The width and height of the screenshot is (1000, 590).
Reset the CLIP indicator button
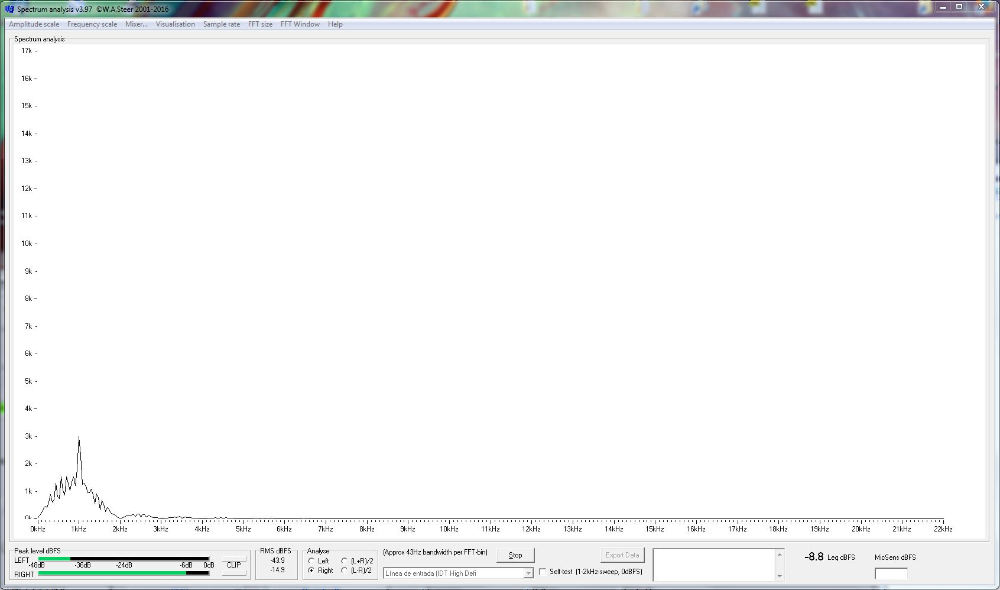pyautogui.click(x=234, y=565)
